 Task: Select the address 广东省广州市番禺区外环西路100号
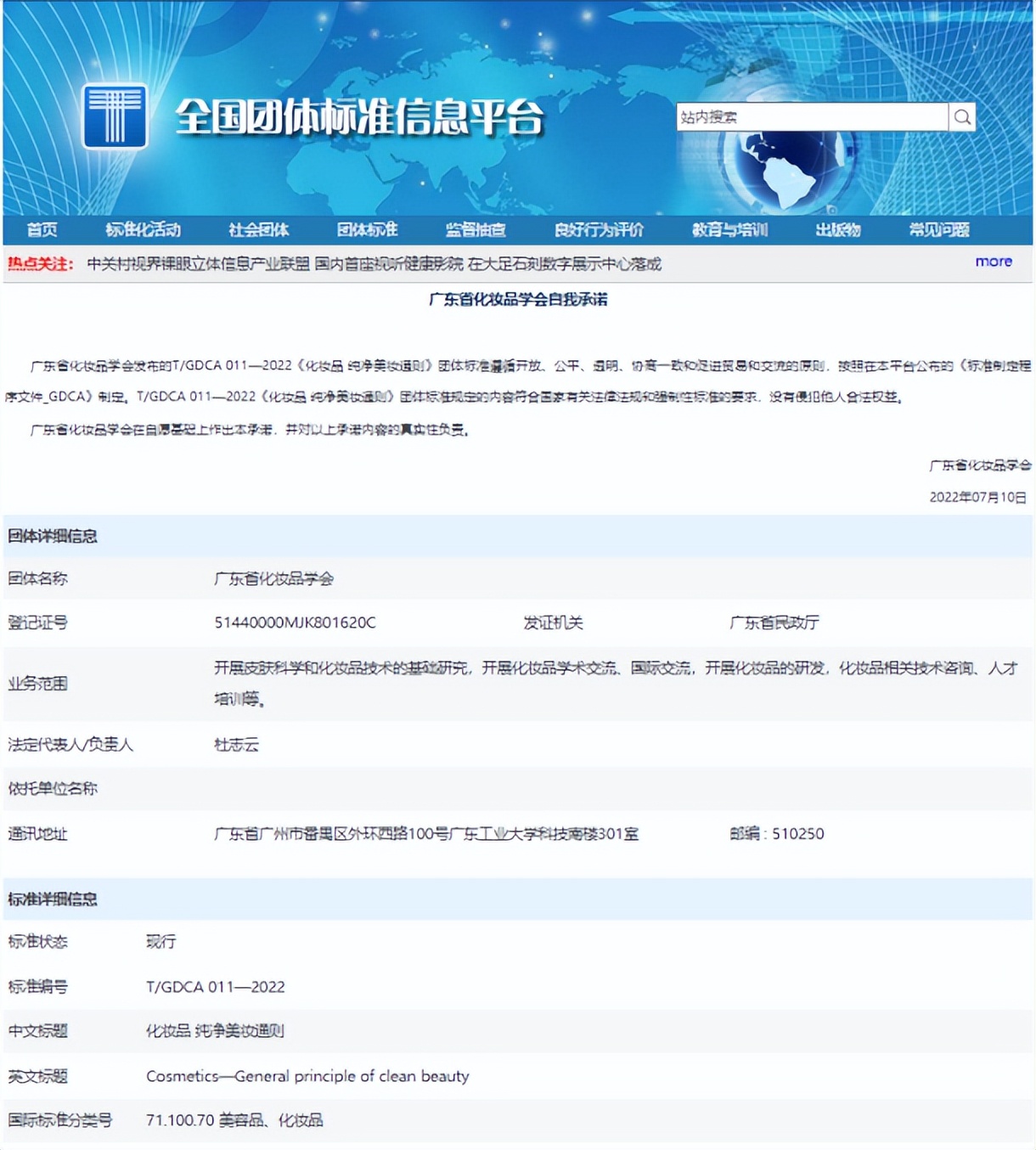click(426, 834)
